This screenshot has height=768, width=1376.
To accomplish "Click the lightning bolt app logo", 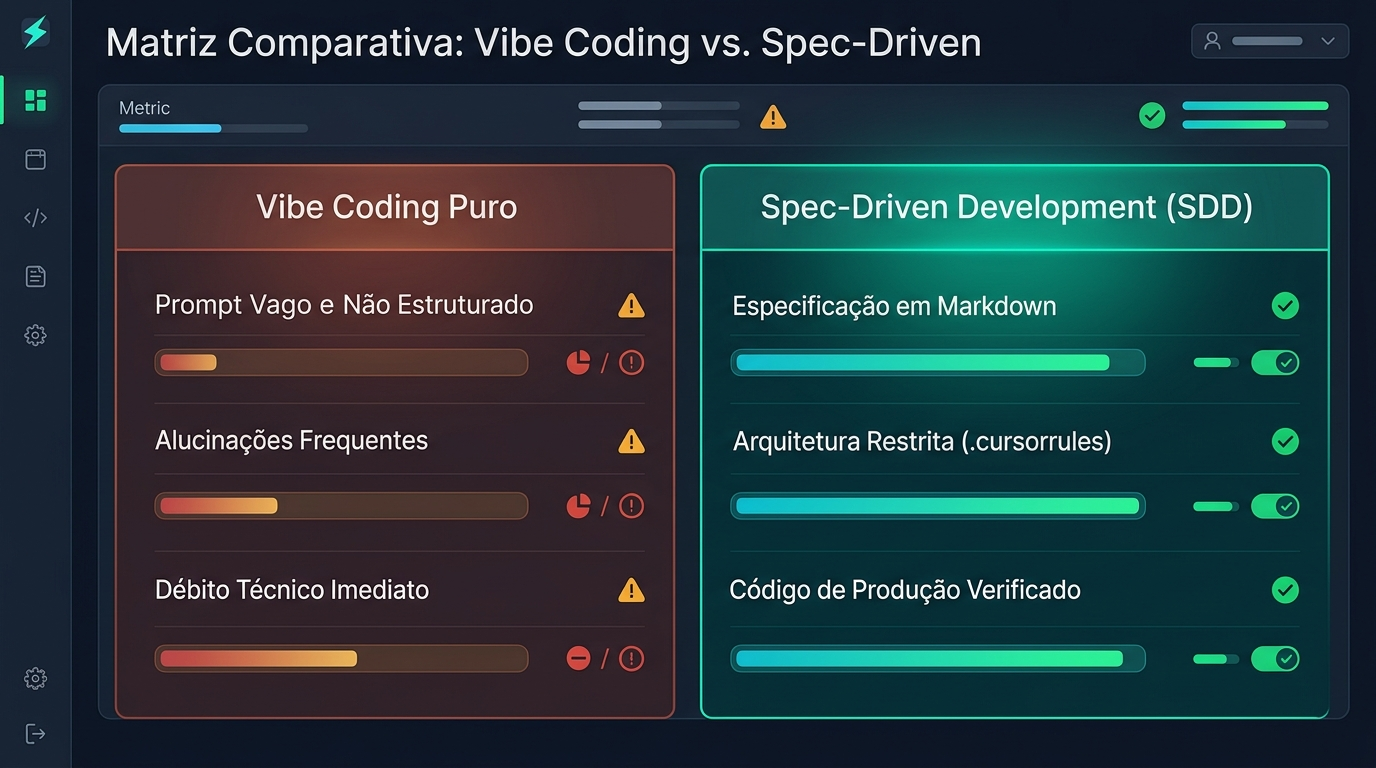I will pyautogui.click(x=35, y=33).
